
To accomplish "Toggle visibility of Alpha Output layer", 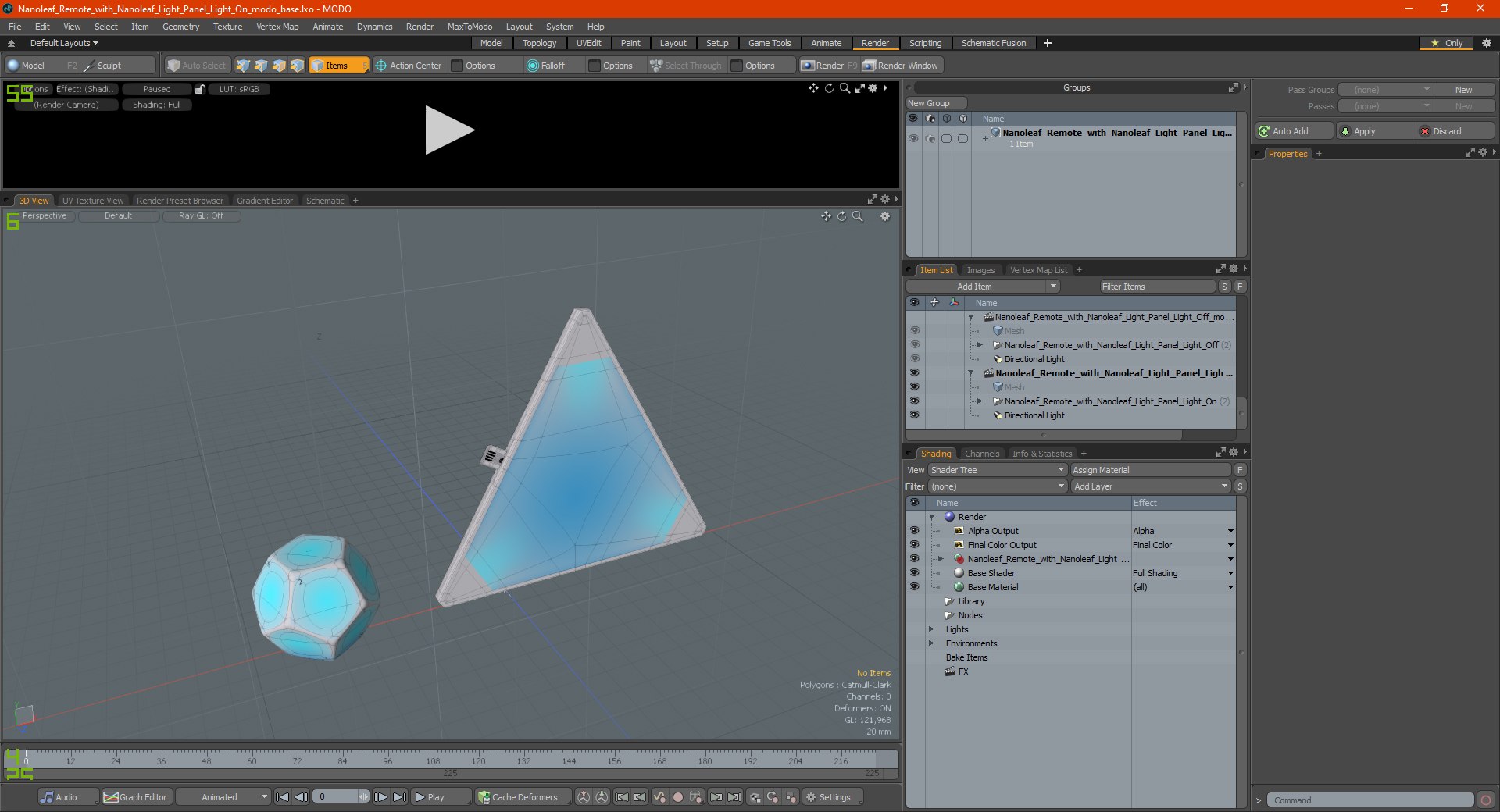I will [x=914, y=531].
